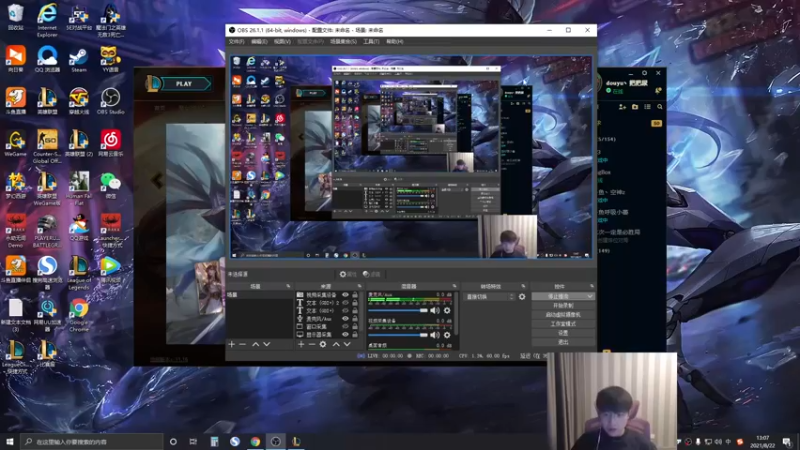Open the Scene Collection menu in OBS

click(x=343, y=41)
